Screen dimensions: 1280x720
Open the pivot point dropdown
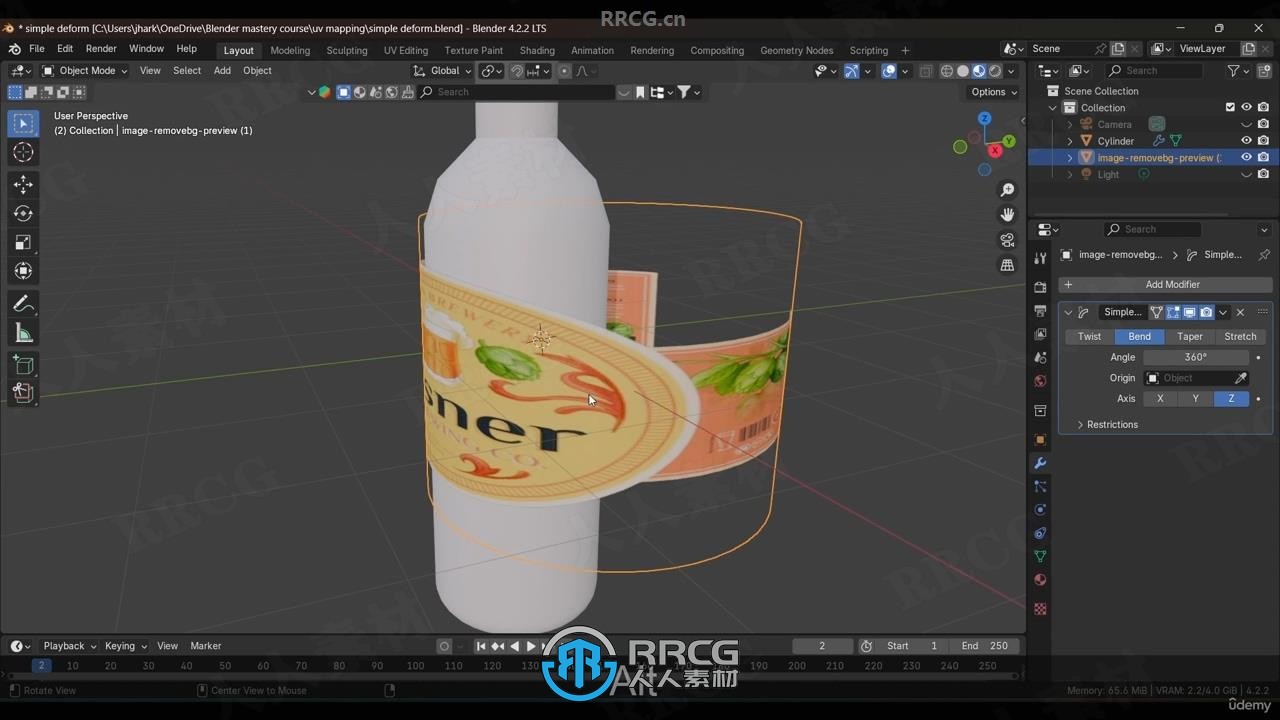coord(490,71)
